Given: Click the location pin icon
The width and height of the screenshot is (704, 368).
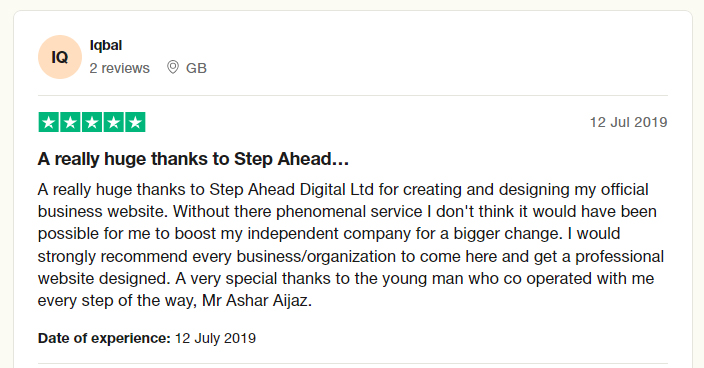Looking at the screenshot, I should pos(173,67).
